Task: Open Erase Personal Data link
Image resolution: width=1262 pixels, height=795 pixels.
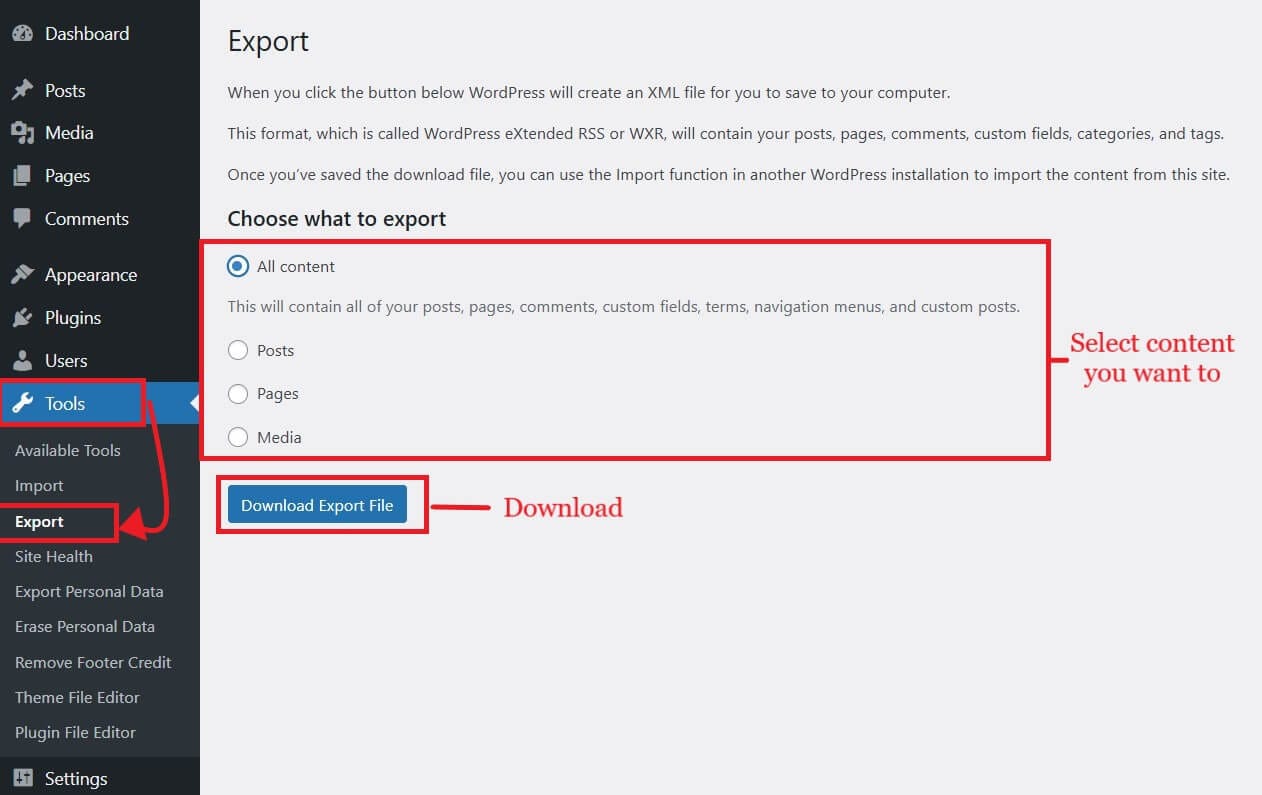Action: 85,626
